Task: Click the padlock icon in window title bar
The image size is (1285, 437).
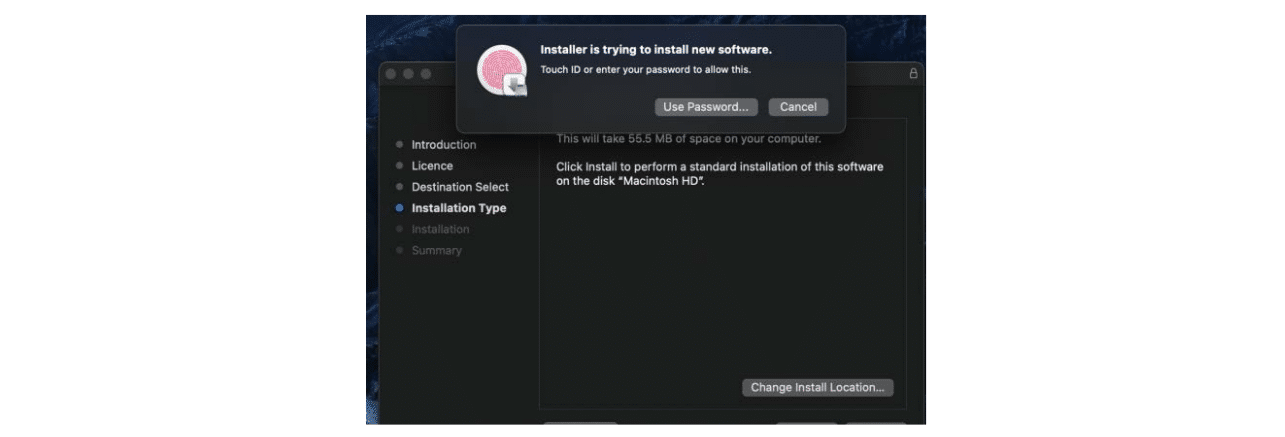Action: tap(913, 74)
